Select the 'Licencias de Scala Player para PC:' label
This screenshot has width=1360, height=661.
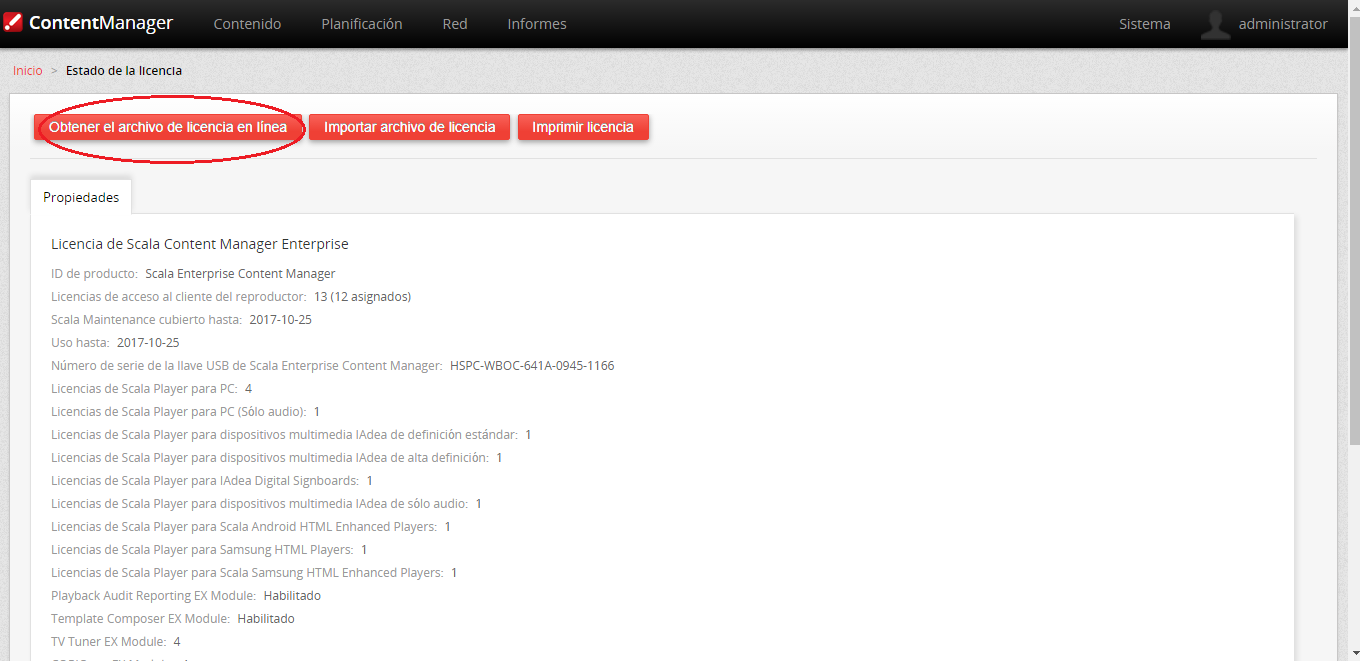coord(144,389)
